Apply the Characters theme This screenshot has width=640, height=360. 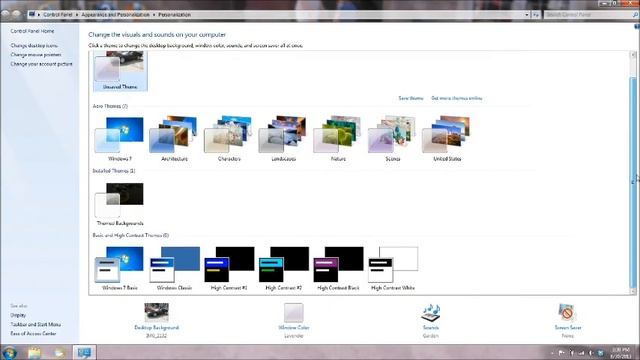[229, 139]
